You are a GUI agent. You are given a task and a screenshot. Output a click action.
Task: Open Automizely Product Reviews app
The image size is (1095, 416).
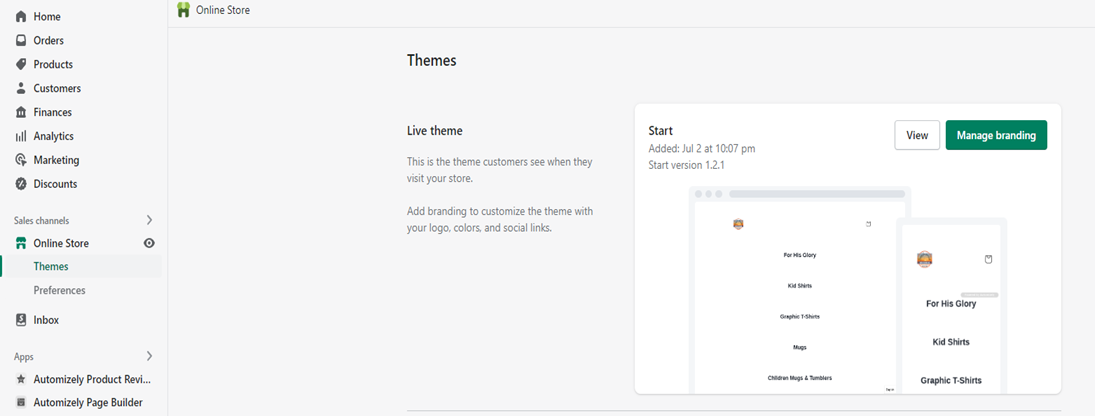pyautogui.click(x=91, y=379)
